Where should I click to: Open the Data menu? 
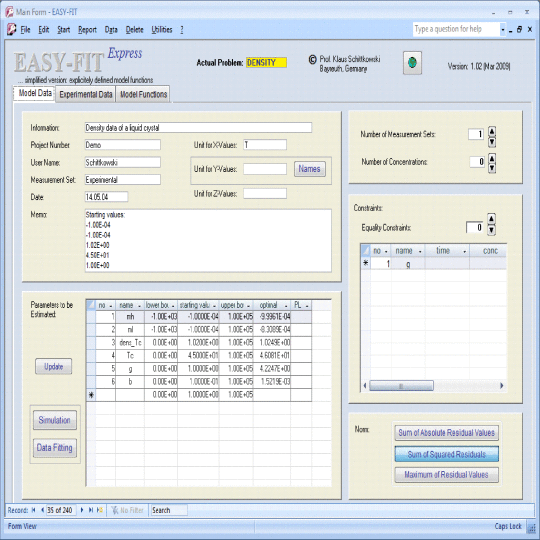pos(111,30)
